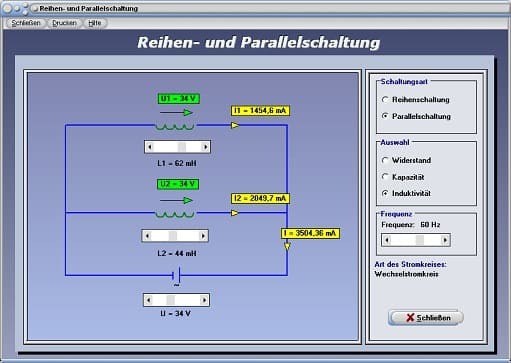Click the window title bar text
The width and height of the screenshot is (511, 363).
click(89, 8)
